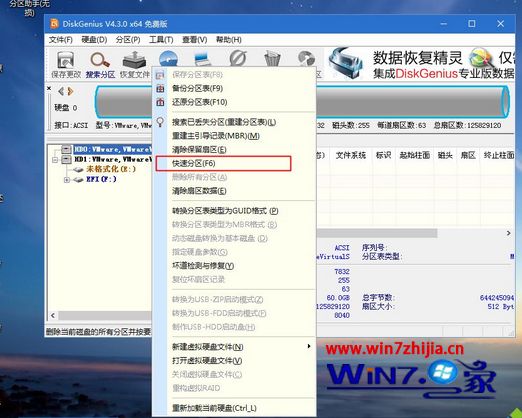
Task: Click the HD0 disk drive icon in tree
Action: (x=67, y=149)
